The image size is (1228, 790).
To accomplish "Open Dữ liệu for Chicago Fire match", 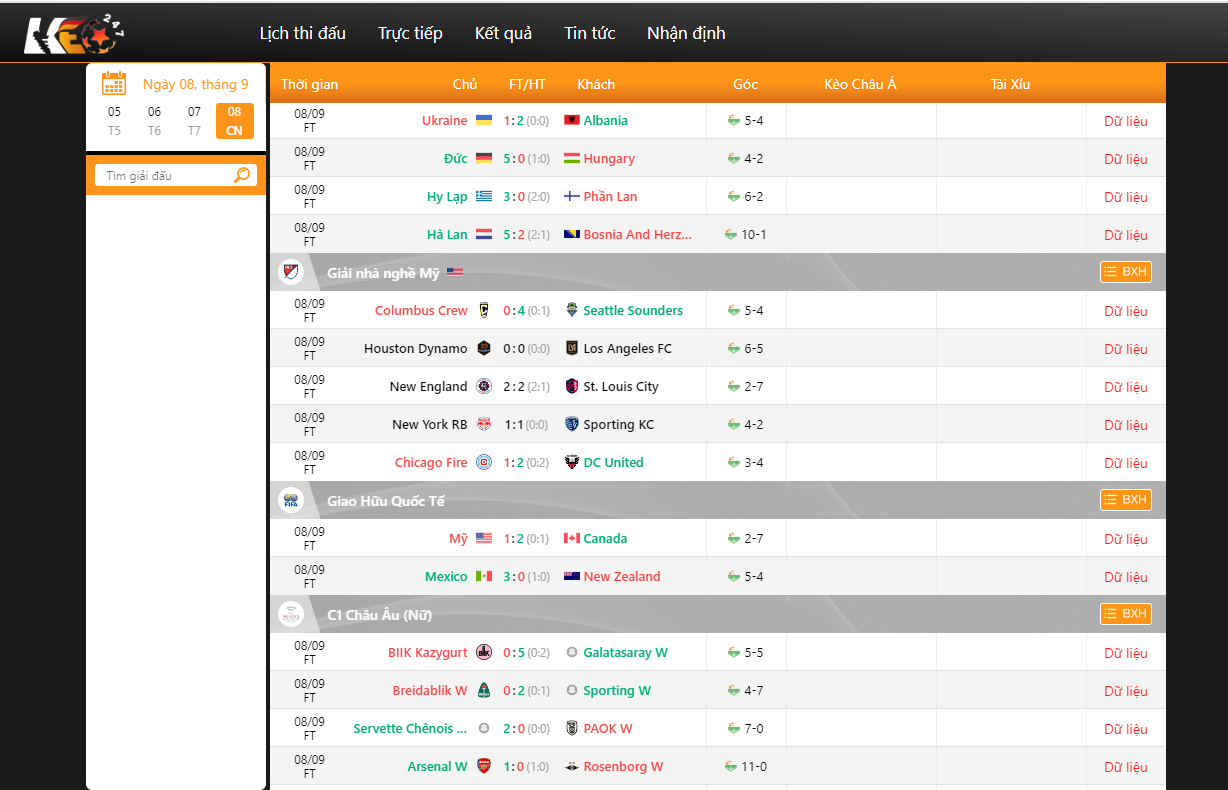I will [1126, 463].
